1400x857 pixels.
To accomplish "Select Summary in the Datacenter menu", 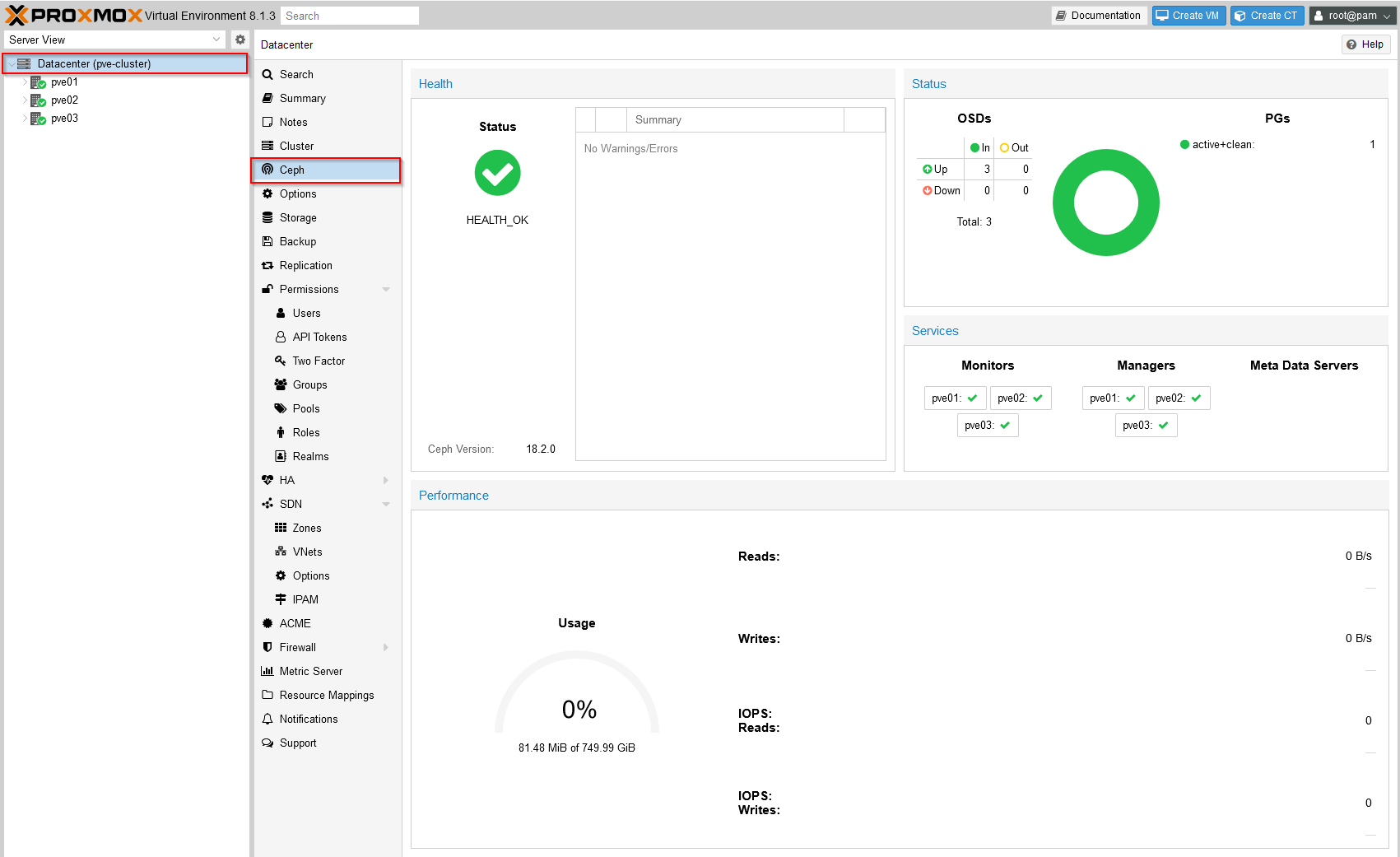I will coord(327,98).
